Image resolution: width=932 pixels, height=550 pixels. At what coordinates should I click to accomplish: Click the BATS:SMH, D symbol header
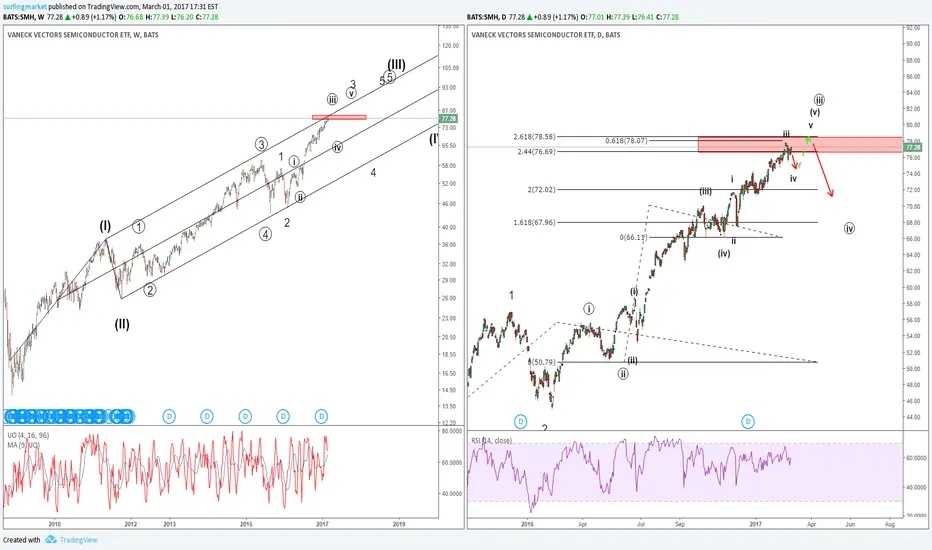coord(487,17)
